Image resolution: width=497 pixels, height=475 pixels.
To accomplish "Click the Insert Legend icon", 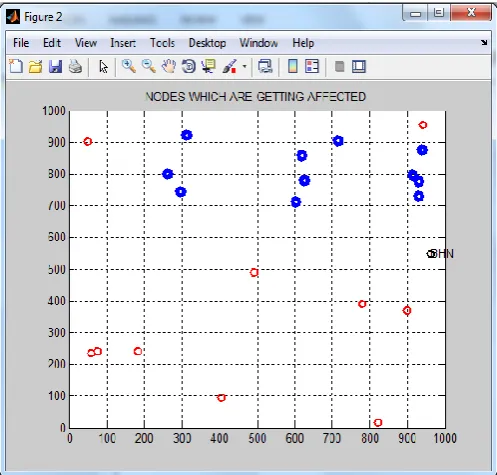I will tap(312, 66).
